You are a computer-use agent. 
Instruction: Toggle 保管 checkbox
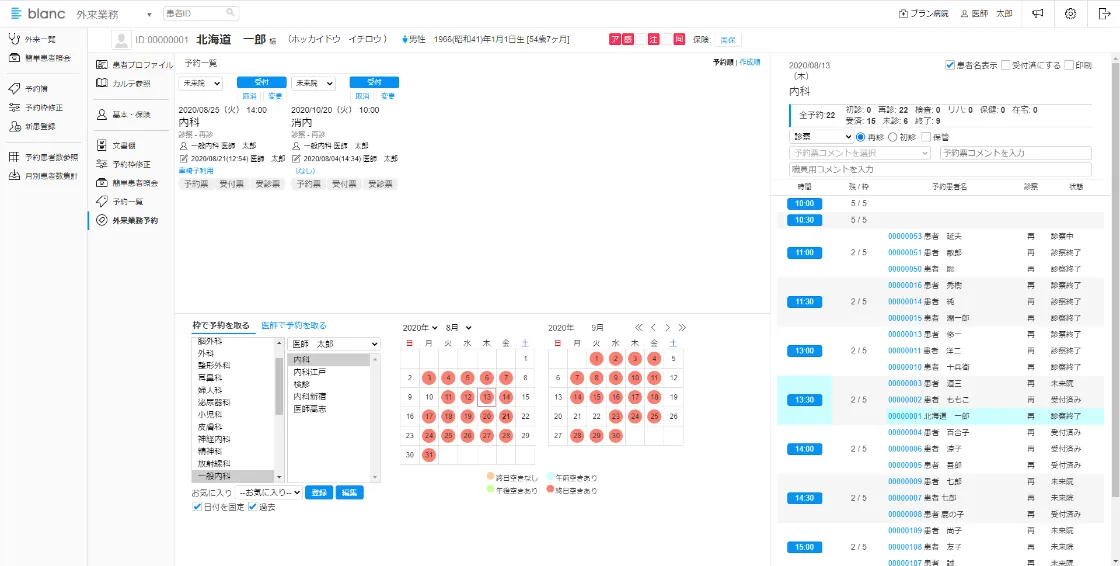tap(926, 136)
